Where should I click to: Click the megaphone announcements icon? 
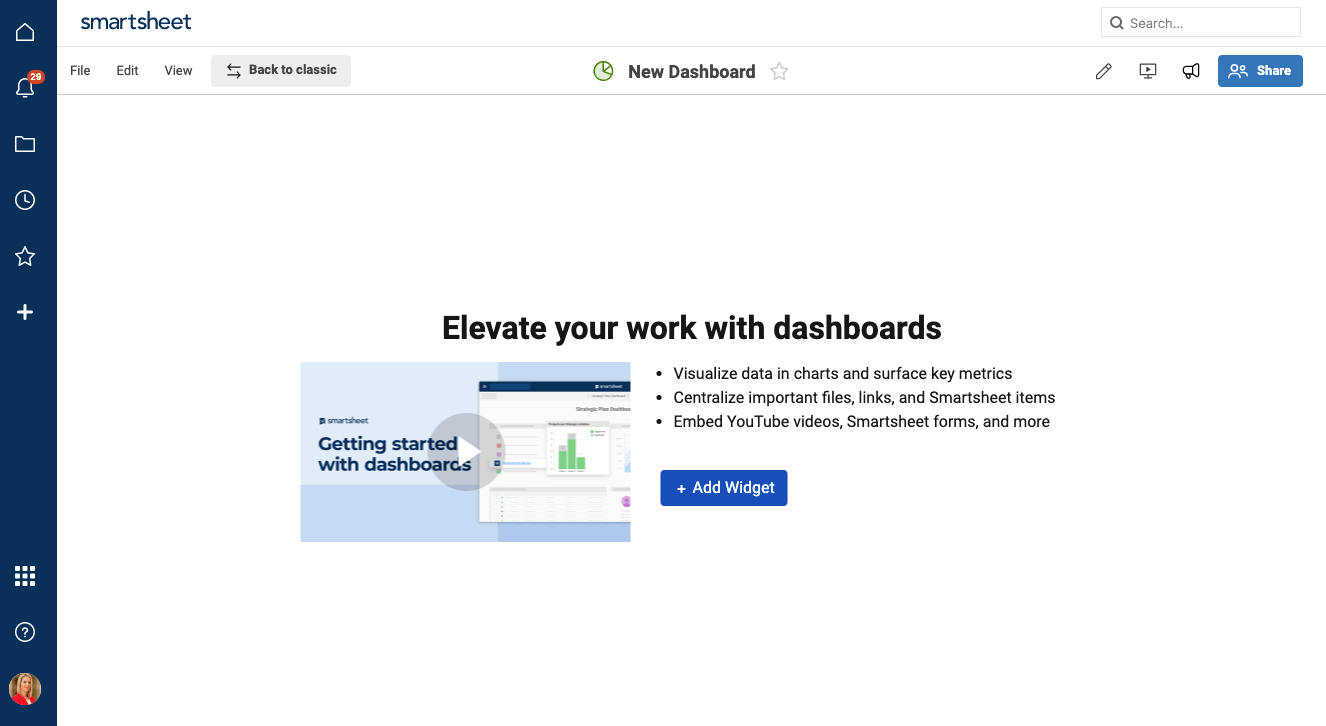point(1191,71)
